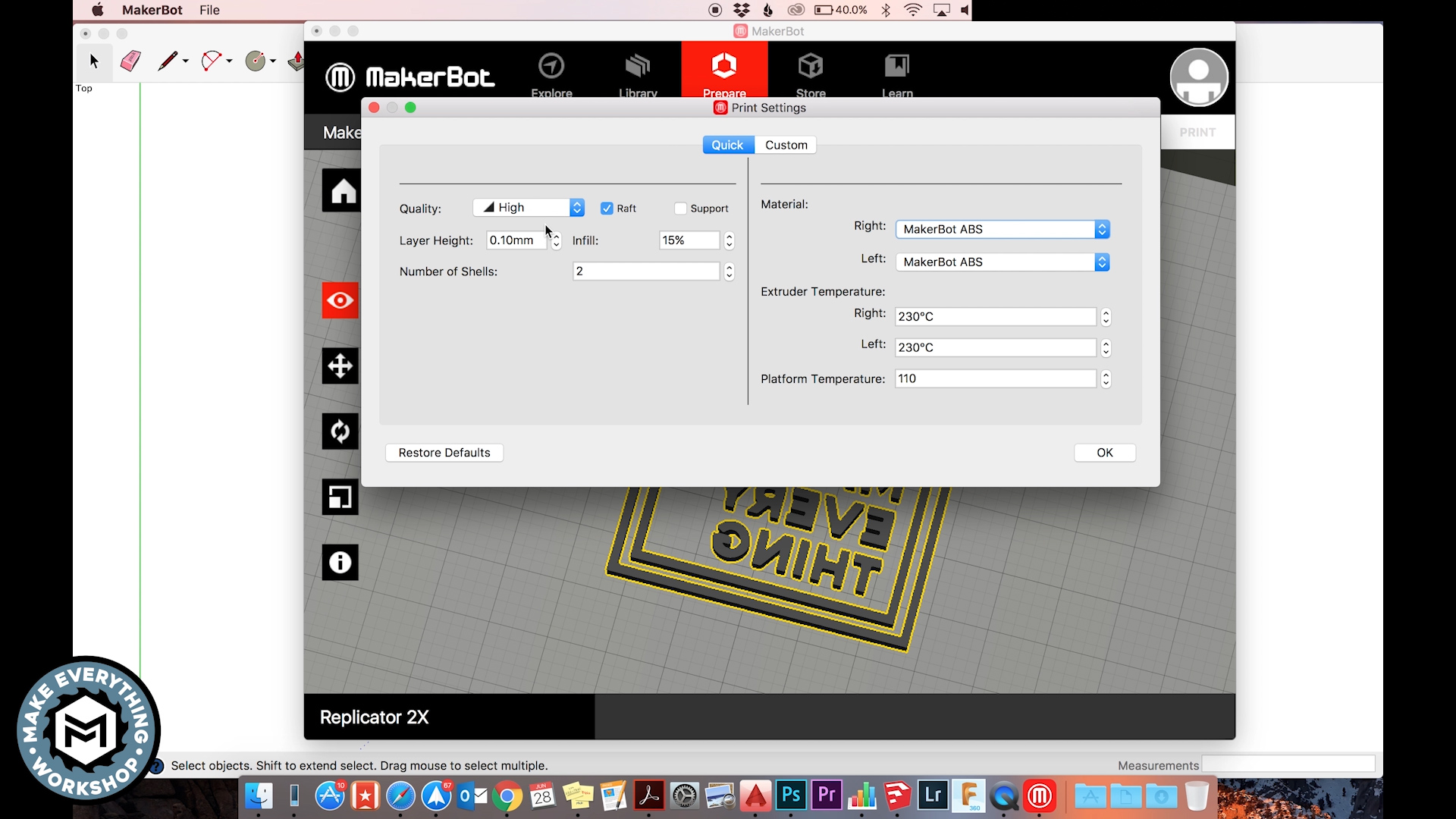
Task: Toggle the Raft checkbox on
Action: click(606, 208)
